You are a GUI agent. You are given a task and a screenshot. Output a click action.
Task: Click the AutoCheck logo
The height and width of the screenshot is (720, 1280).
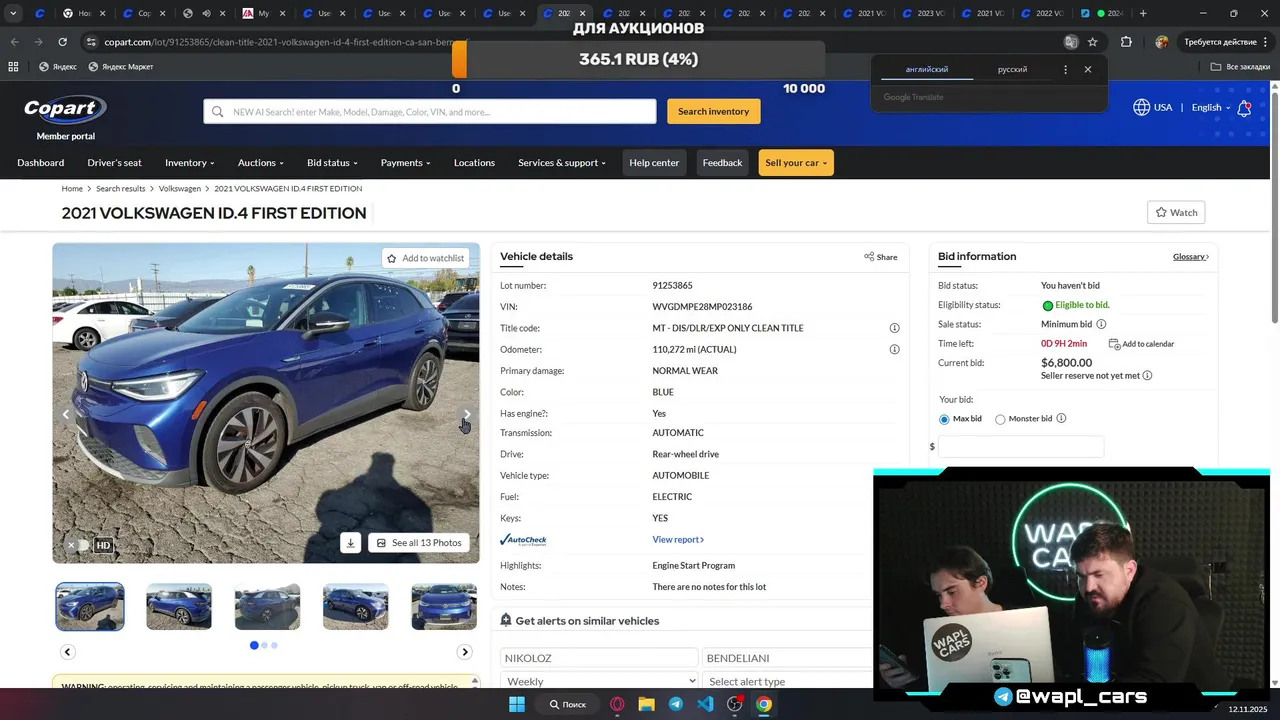(x=523, y=540)
